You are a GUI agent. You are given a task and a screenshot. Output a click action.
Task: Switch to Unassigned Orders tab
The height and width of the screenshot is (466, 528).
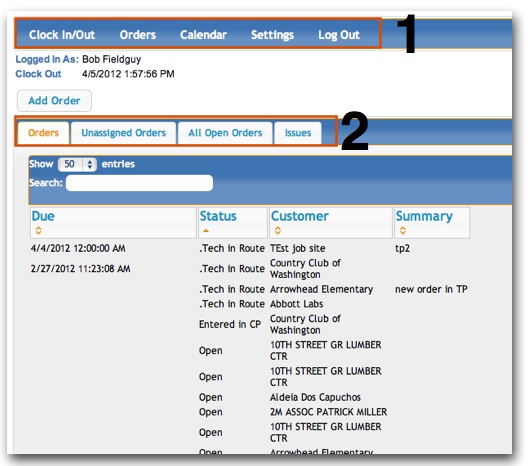(124, 133)
